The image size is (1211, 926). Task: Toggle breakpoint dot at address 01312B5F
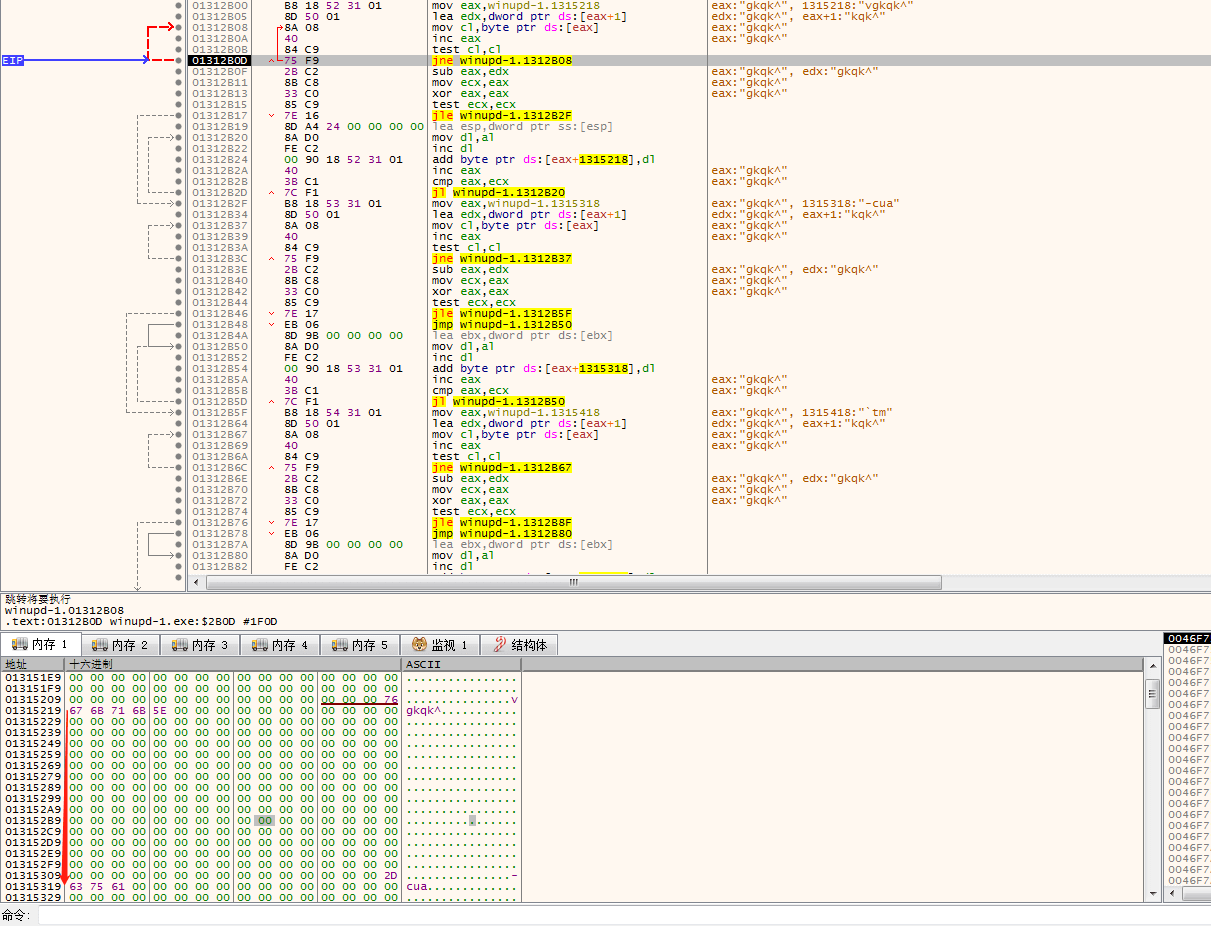pos(179,412)
